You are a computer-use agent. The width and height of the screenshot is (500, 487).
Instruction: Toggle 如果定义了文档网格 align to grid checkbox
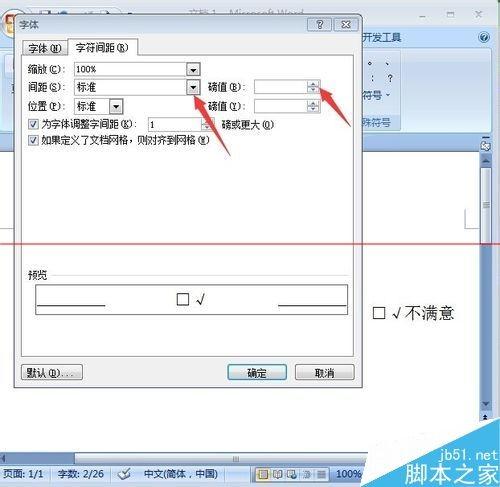[33, 140]
